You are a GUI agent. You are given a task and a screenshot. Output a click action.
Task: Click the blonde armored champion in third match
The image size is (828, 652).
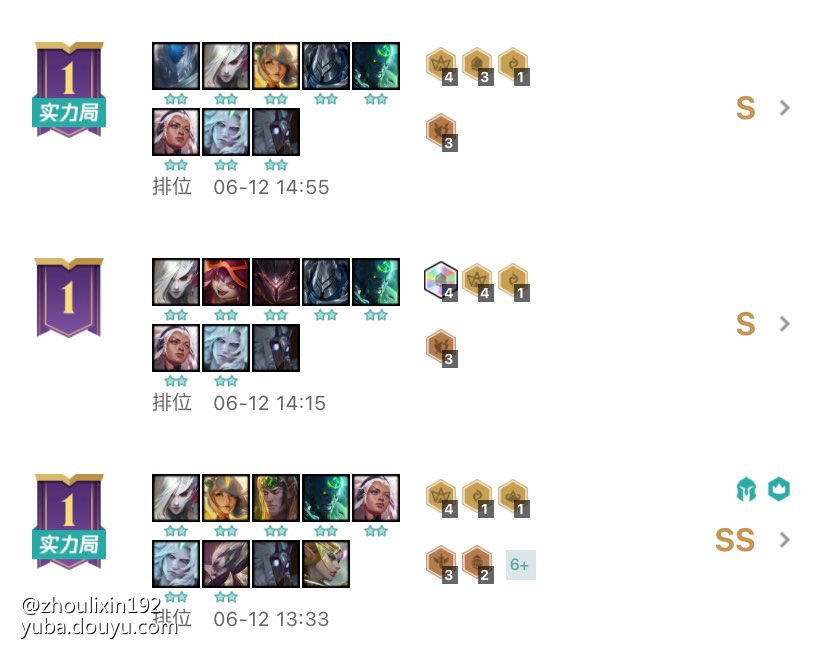(326, 564)
